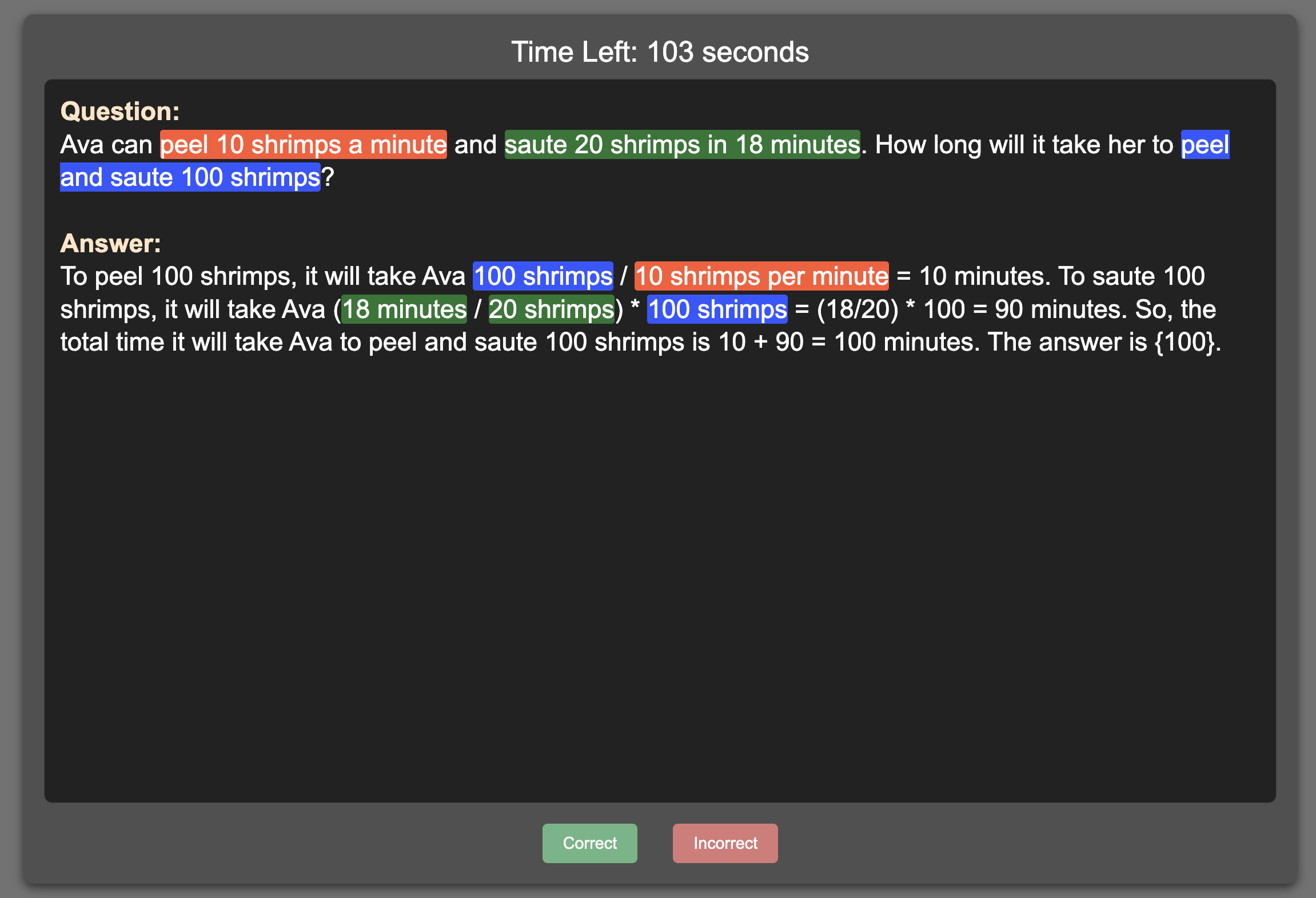The height and width of the screenshot is (898, 1316).
Task: Click the '10 + 90 = 100 minutes' text
Action: point(846,342)
